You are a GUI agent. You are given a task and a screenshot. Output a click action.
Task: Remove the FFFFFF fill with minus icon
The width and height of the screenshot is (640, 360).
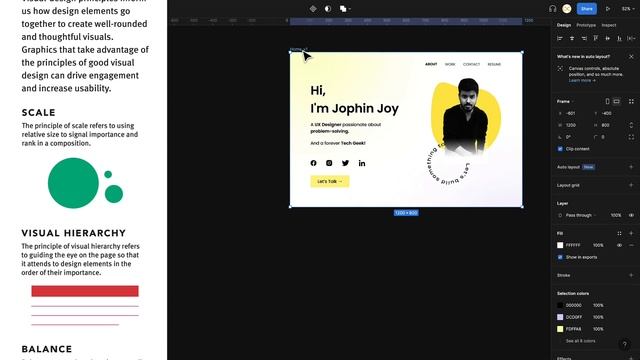point(631,245)
